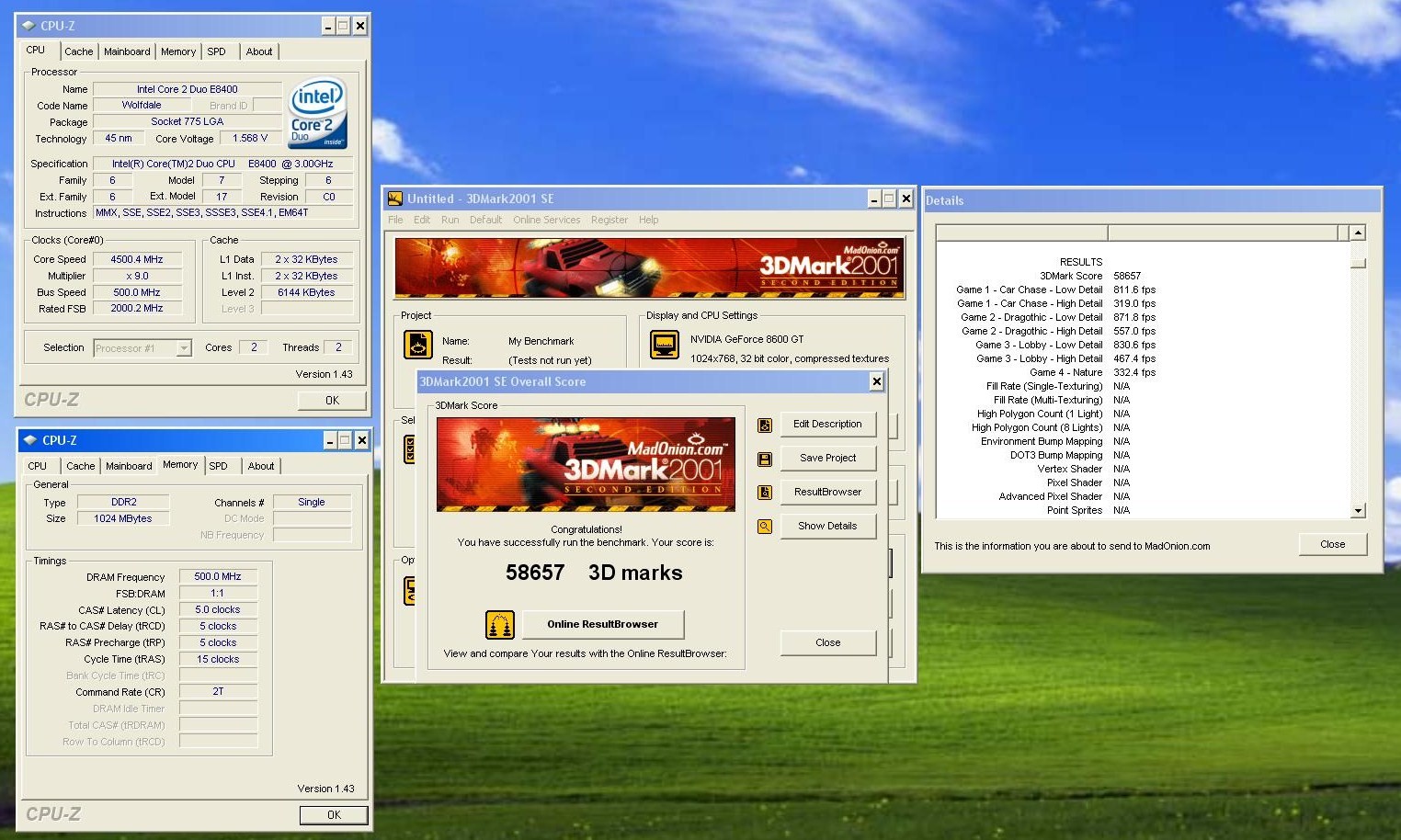The width and height of the screenshot is (1401, 840).
Task: Click the 3DMark2001 title bar icon
Action: [x=395, y=199]
